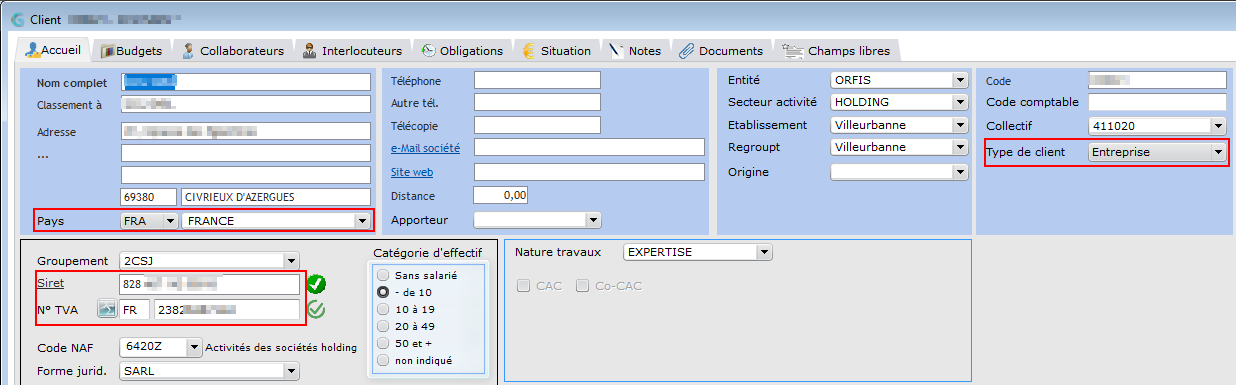Open the Notes tab

click(636, 50)
